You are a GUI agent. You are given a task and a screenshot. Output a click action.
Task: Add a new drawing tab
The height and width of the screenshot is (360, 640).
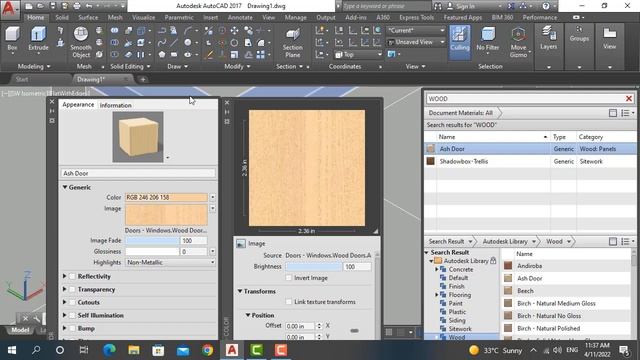click(143, 80)
